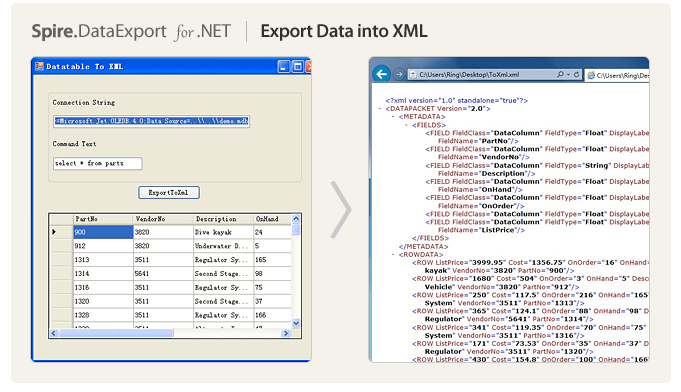The image size is (681, 392).
Task: Click the Underwater D... description cell
Action: [223, 246]
